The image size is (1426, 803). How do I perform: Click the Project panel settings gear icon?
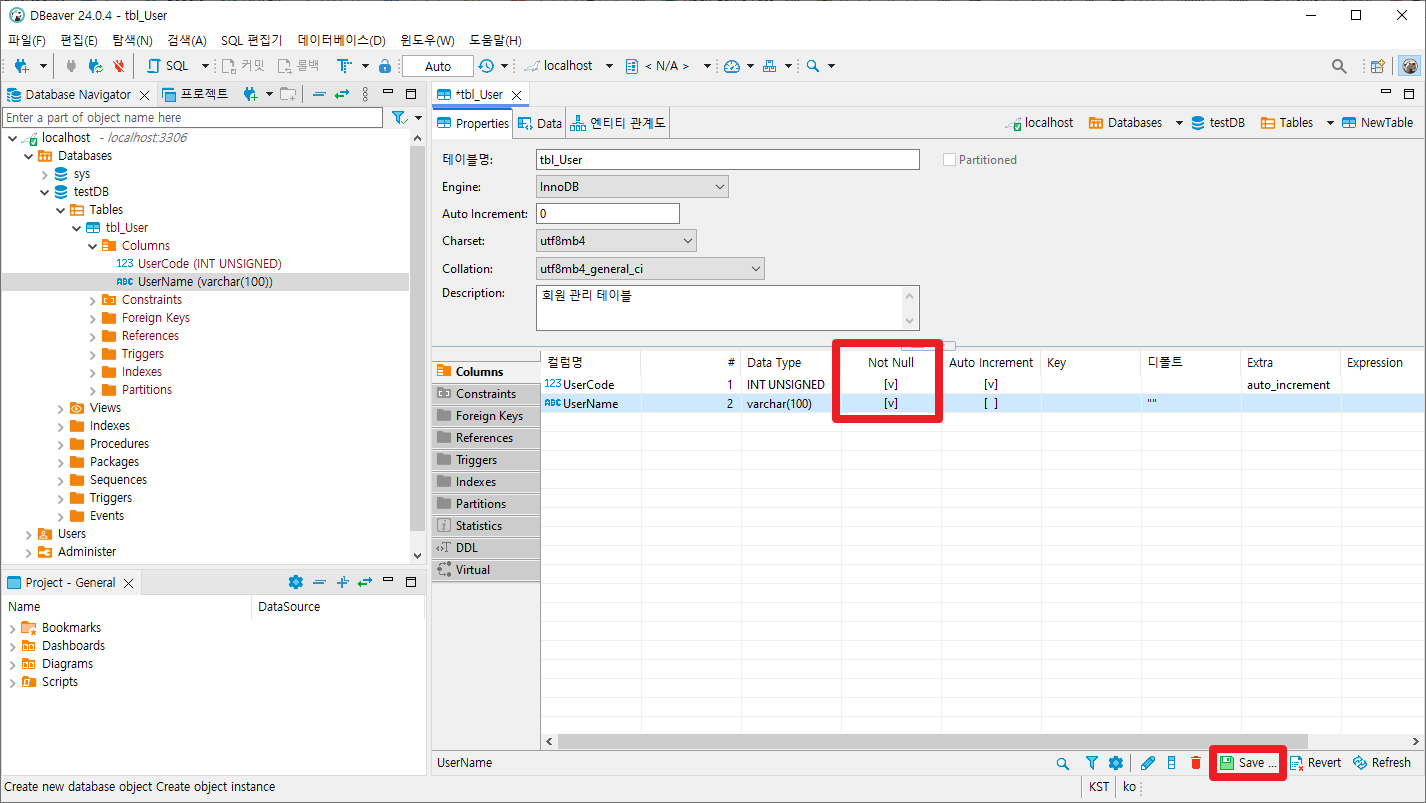(x=295, y=582)
